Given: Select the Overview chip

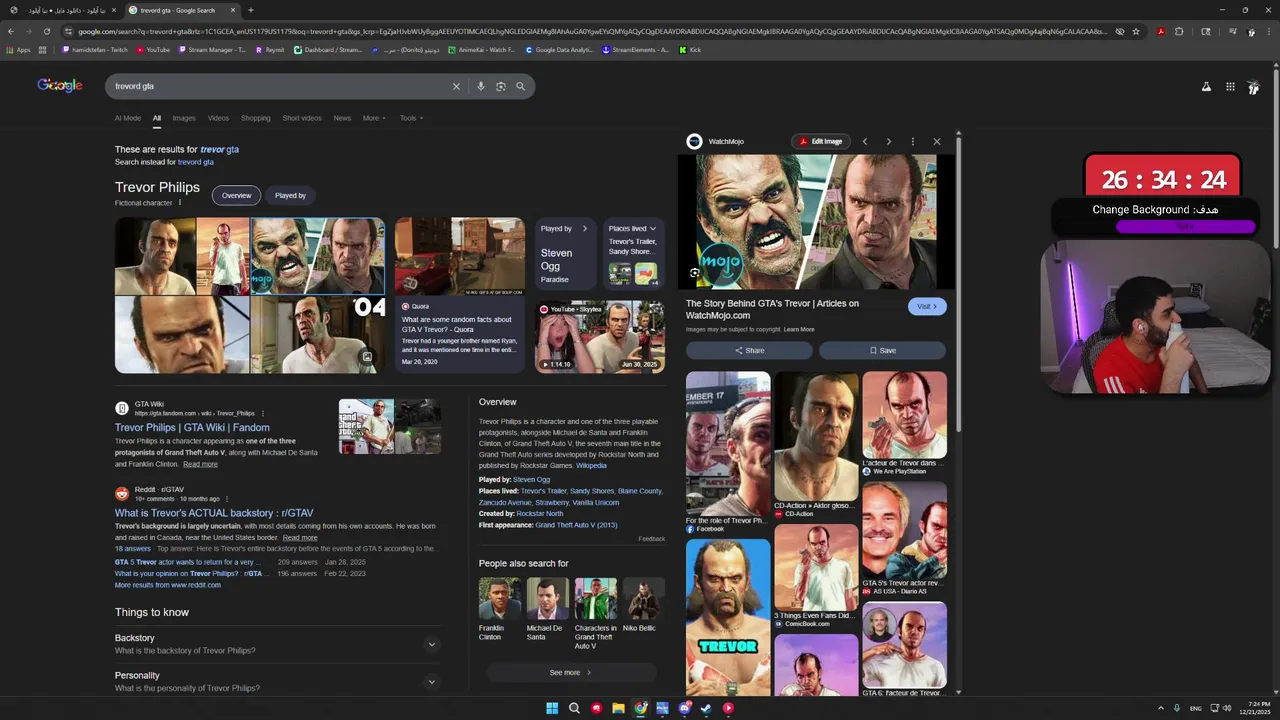Looking at the screenshot, I should click(236, 196).
